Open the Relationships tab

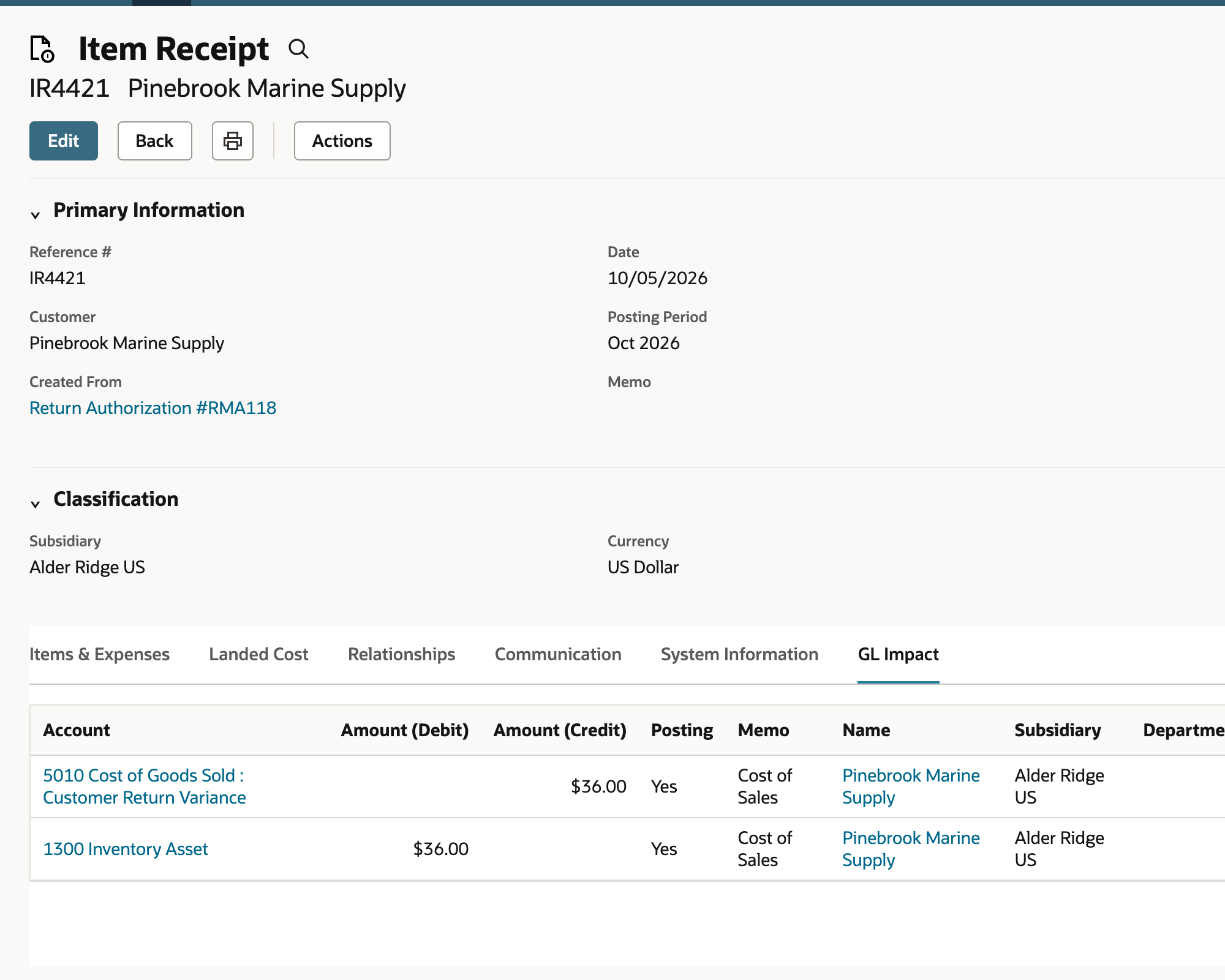[x=401, y=654]
